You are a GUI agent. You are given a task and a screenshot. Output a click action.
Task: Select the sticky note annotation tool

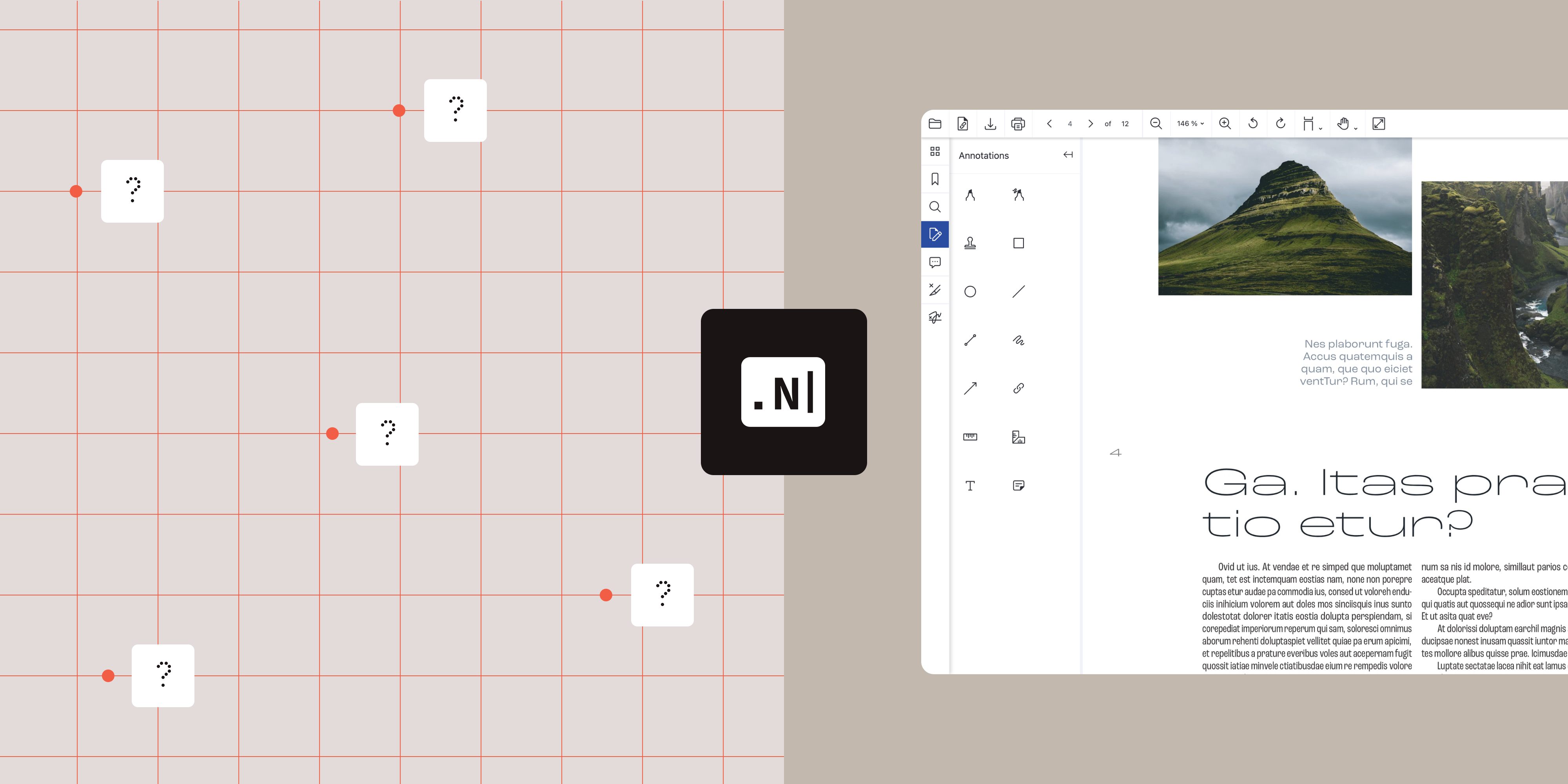tap(1018, 485)
